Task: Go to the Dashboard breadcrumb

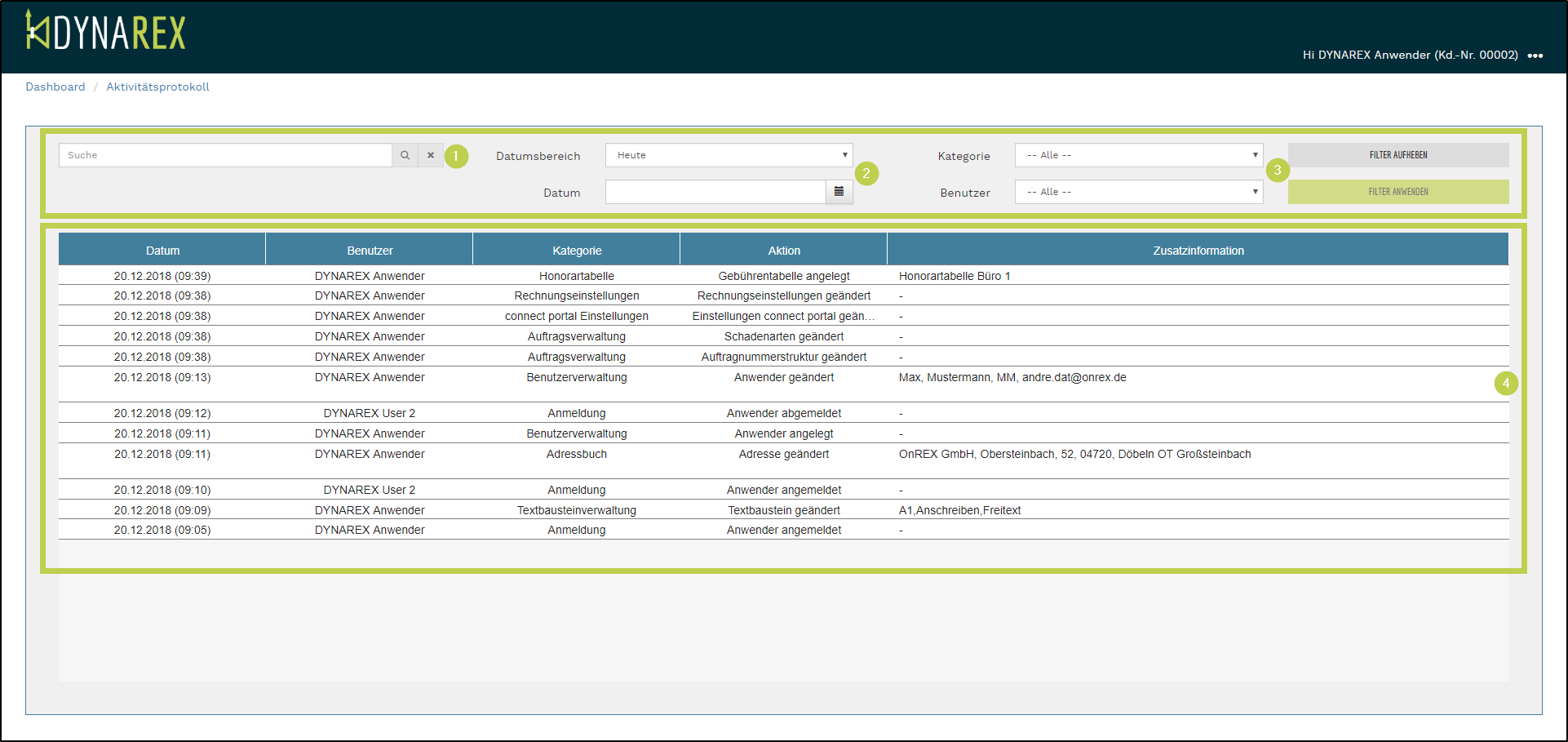Action: point(55,87)
